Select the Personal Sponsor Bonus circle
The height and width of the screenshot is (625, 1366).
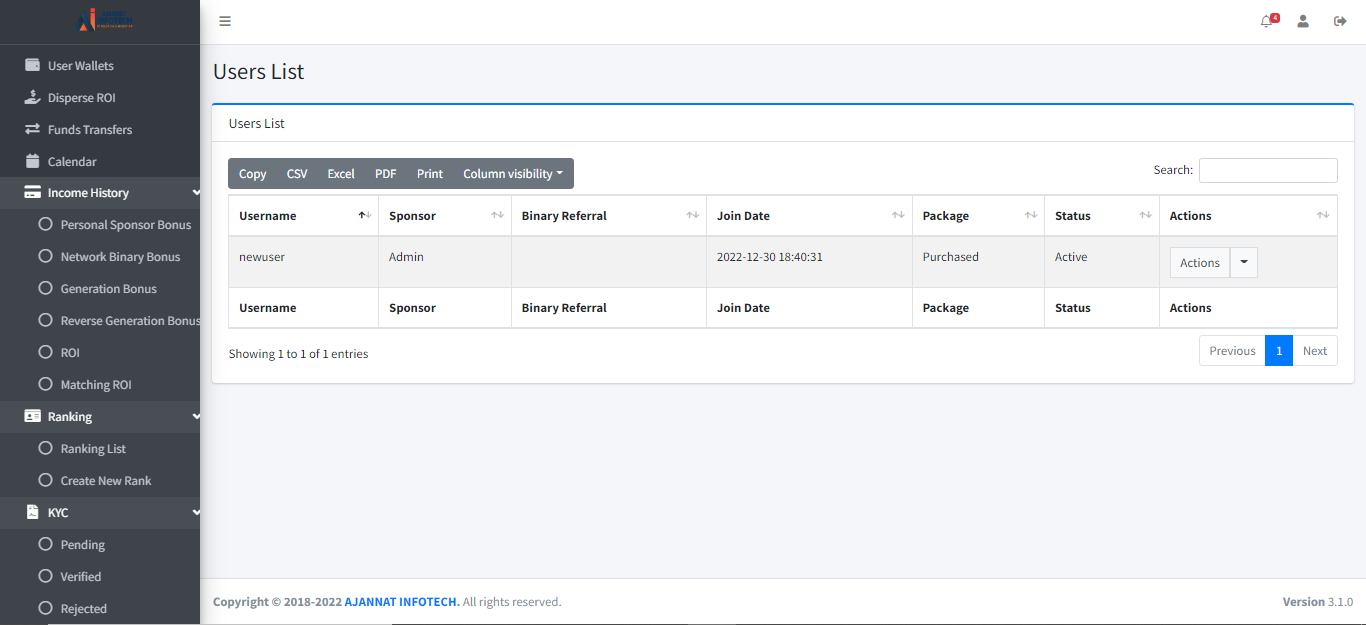pos(45,224)
